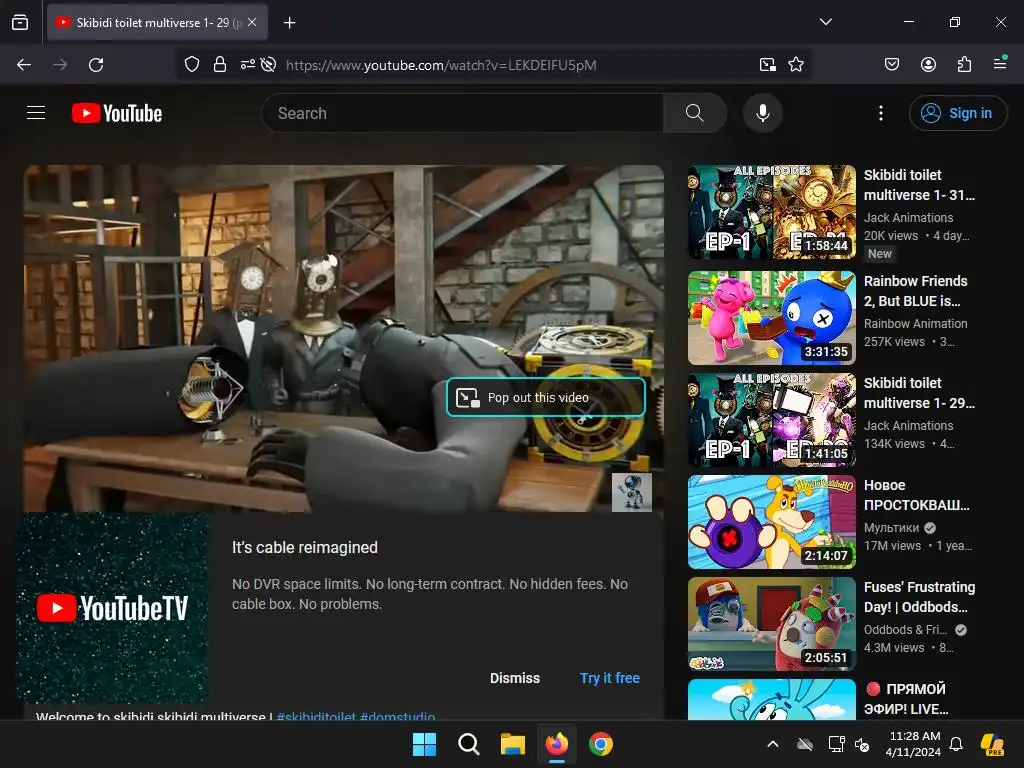Launch Google Chrome from taskbar
The width and height of the screenshot is (1024, 768).
coord(601,744)
